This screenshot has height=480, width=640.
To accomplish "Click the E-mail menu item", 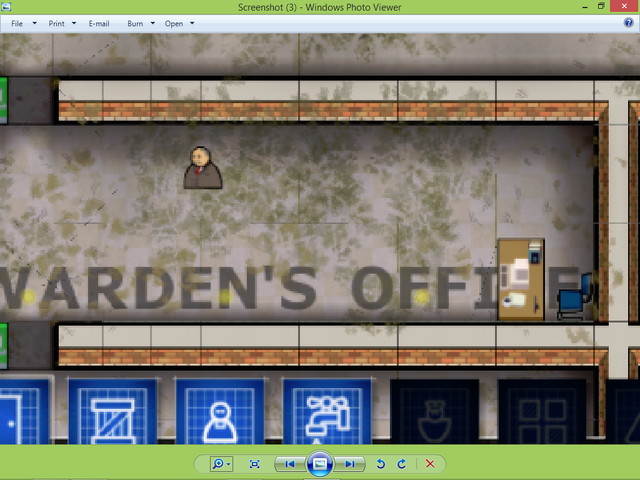I will [99, 24].
